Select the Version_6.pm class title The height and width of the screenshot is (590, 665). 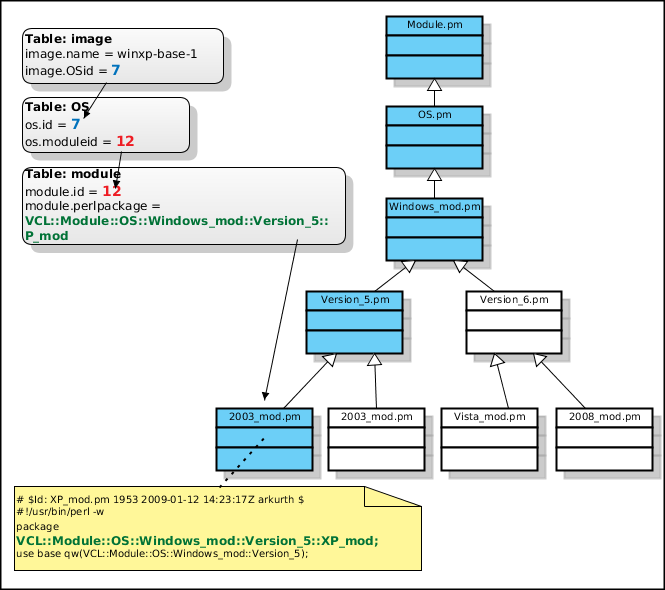[x=514, y=299]
